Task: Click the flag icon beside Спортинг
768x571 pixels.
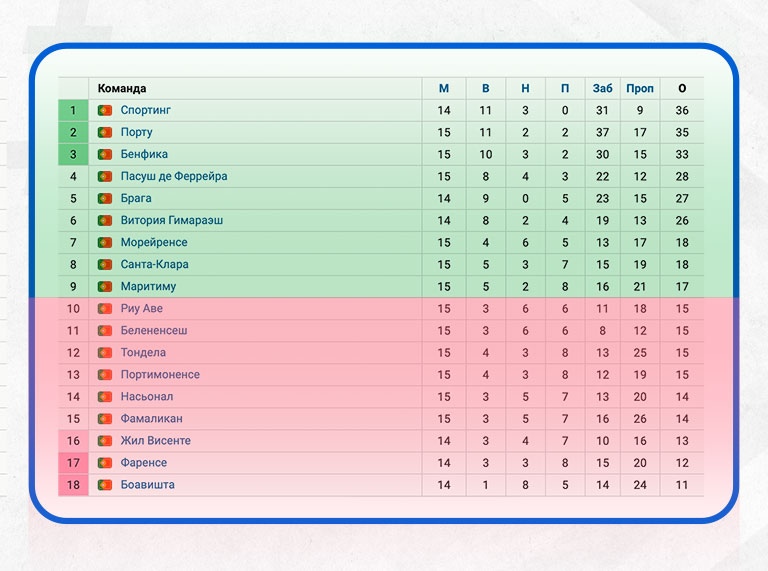Action: [x=105, y=111]
